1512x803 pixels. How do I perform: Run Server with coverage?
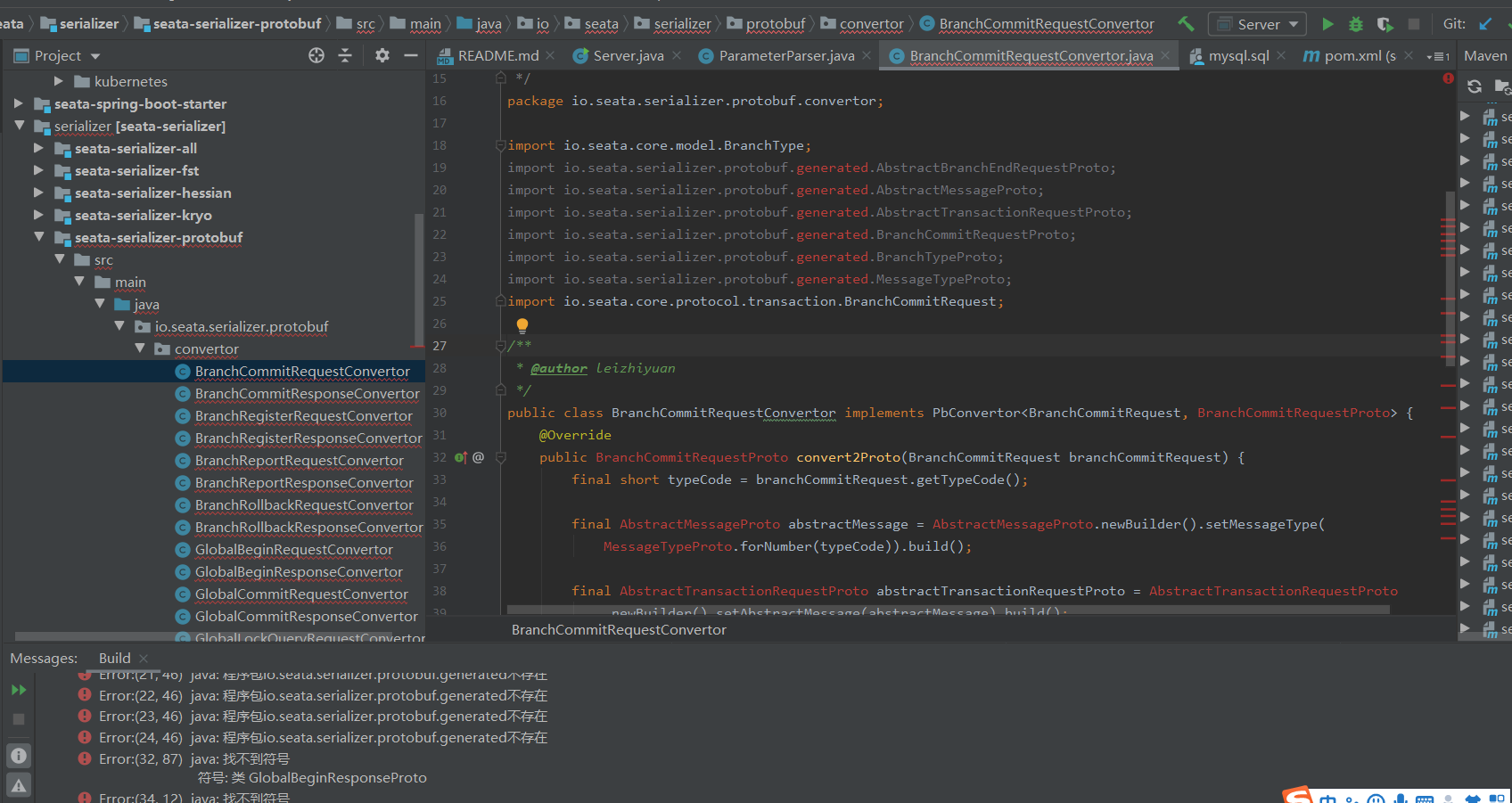tap(1385, 24)
